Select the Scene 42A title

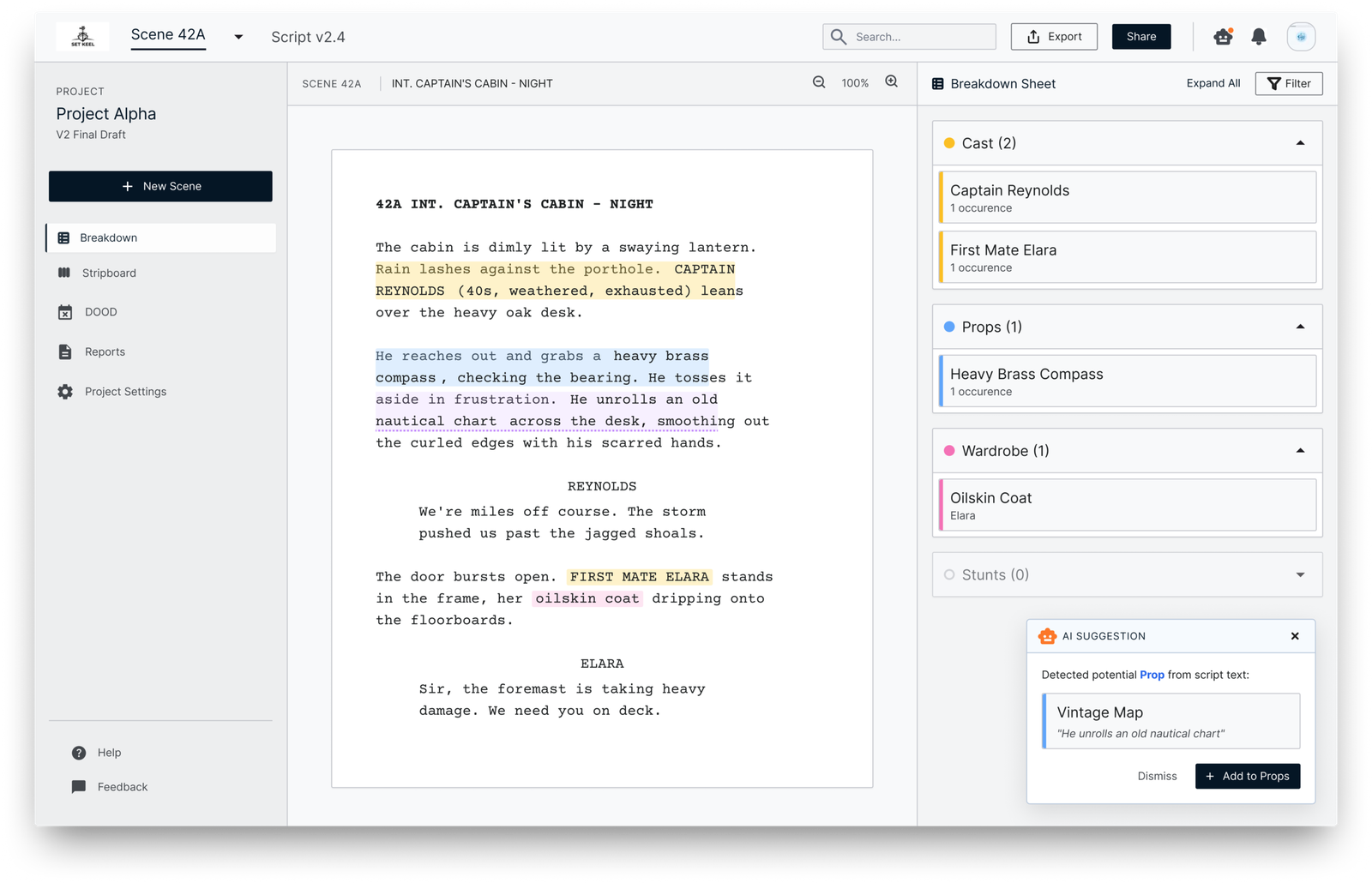[168, 35]
